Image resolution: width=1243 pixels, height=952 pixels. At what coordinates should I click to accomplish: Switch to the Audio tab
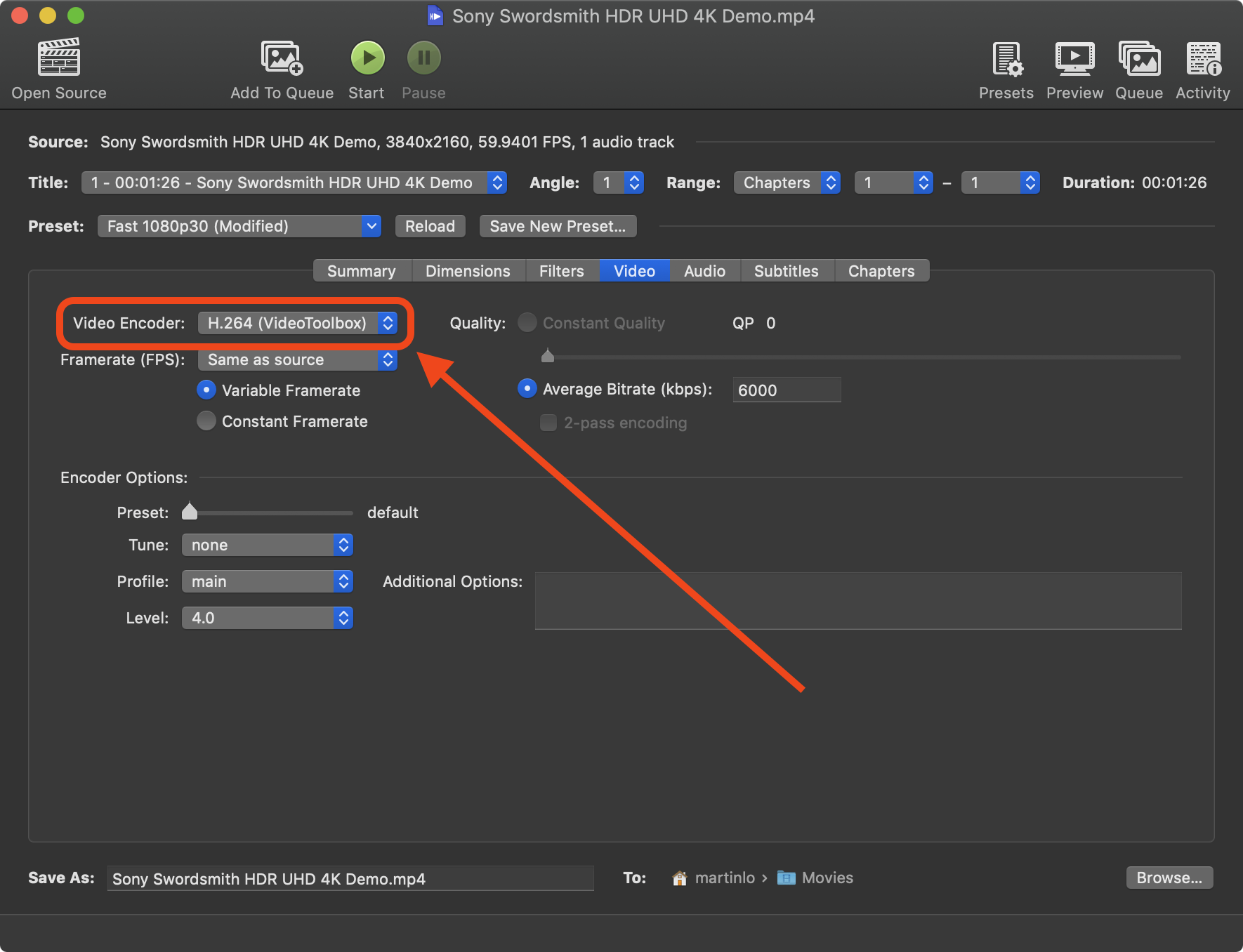(704, 271)
